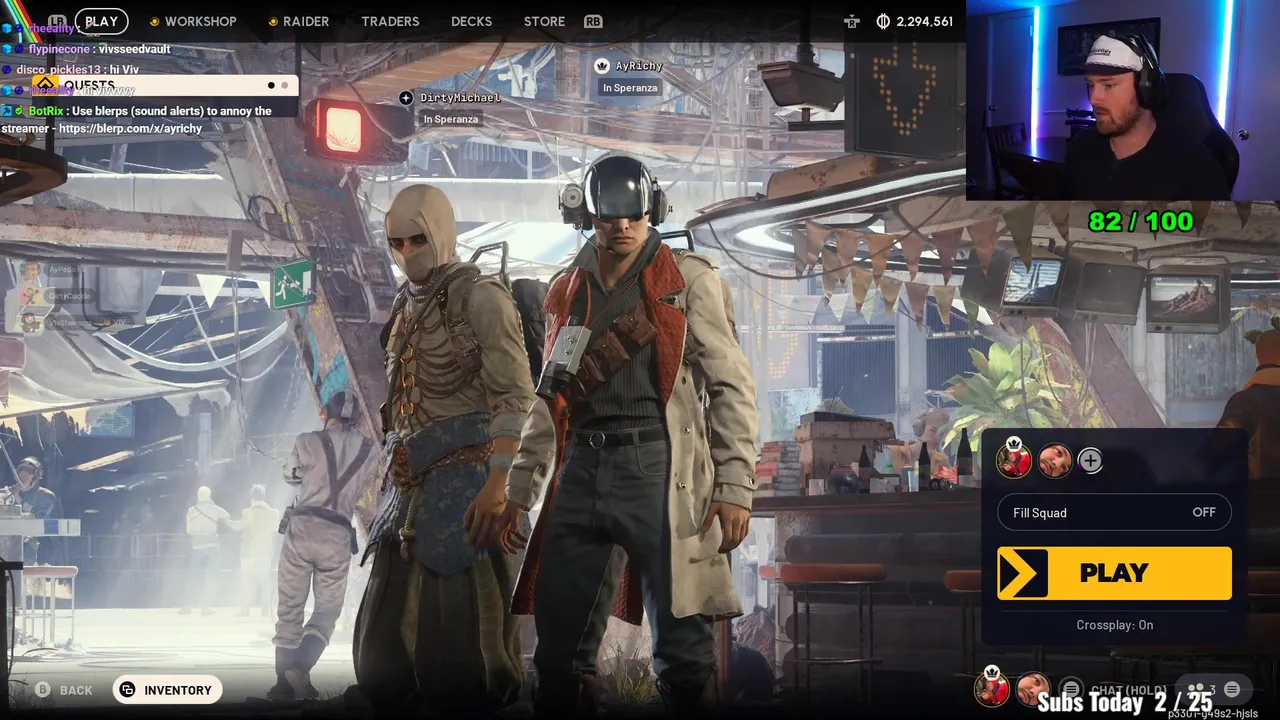Switch to the PLAY tab

coord(101,21)
